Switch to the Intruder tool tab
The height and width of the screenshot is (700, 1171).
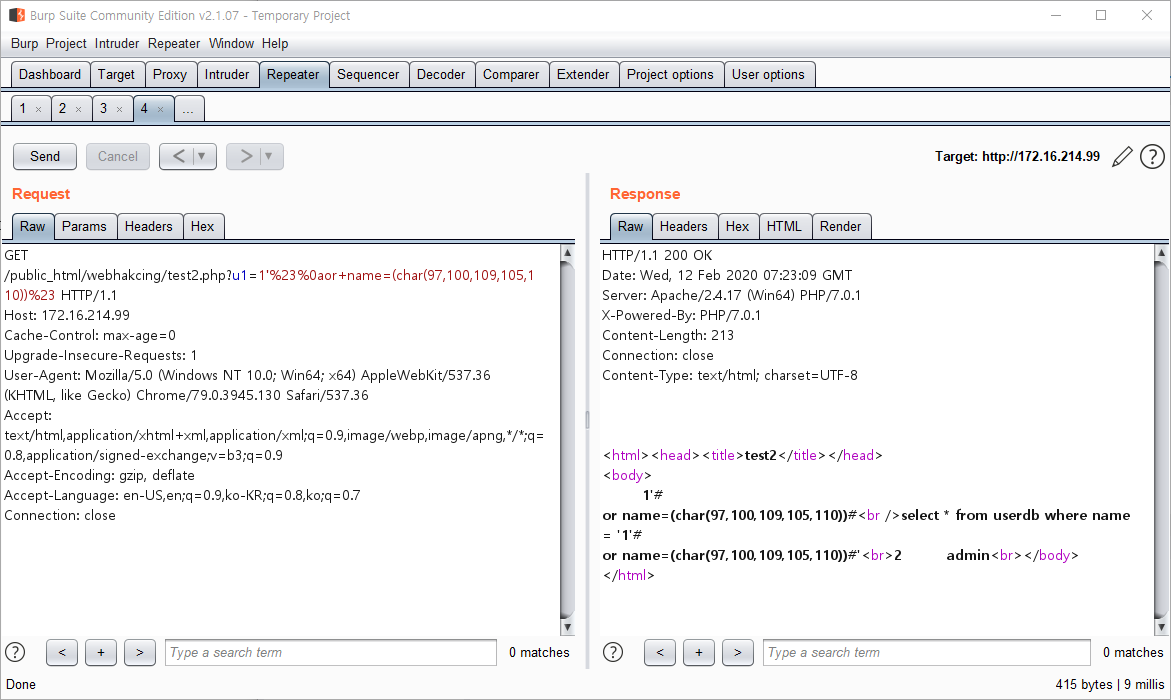(x=227, y=75)
